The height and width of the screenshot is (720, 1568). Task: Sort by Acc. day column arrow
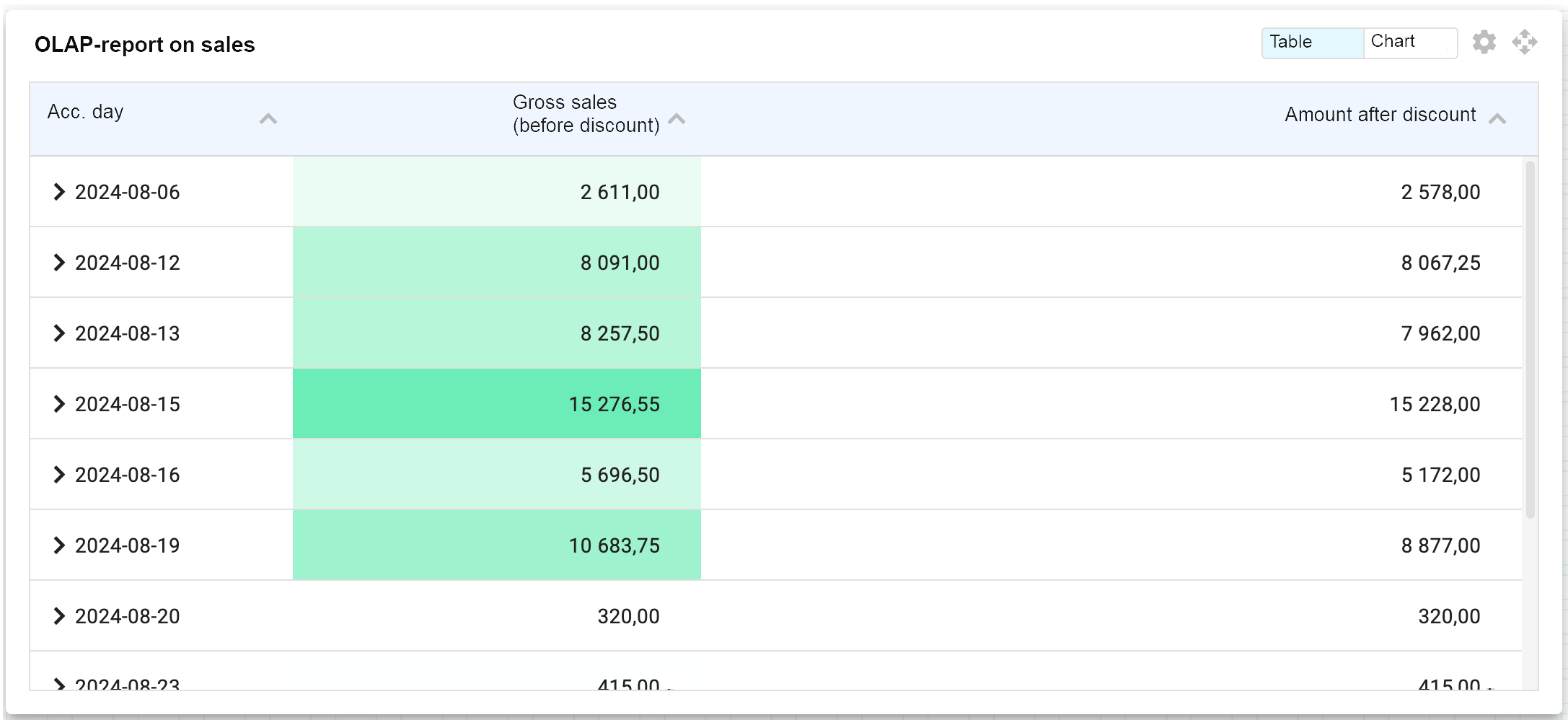pyautogui.click(x=268, y=119)
